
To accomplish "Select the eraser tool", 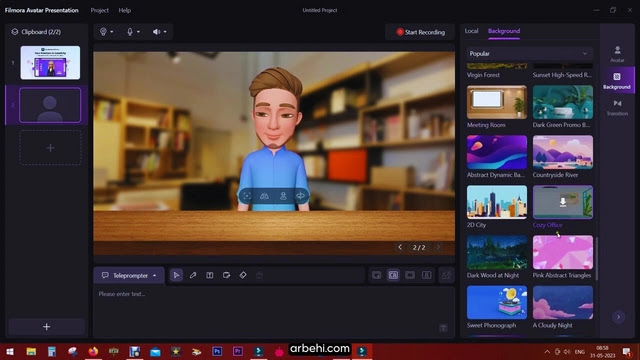I will tap(243, 275).
